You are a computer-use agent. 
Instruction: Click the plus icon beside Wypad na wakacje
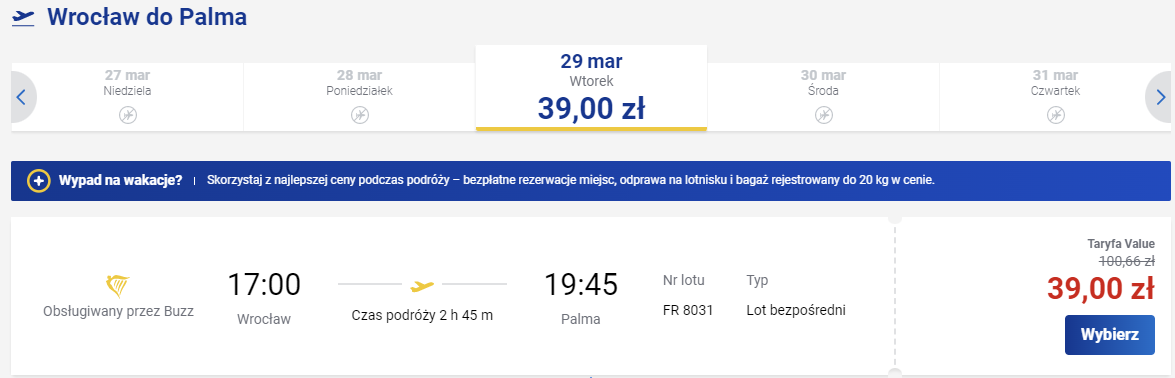click(38, 182)
